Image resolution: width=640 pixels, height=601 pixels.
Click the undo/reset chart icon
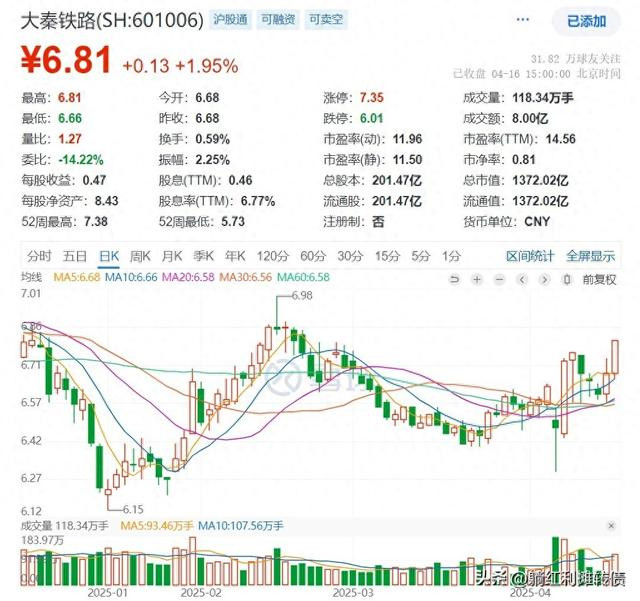(454, 280)
